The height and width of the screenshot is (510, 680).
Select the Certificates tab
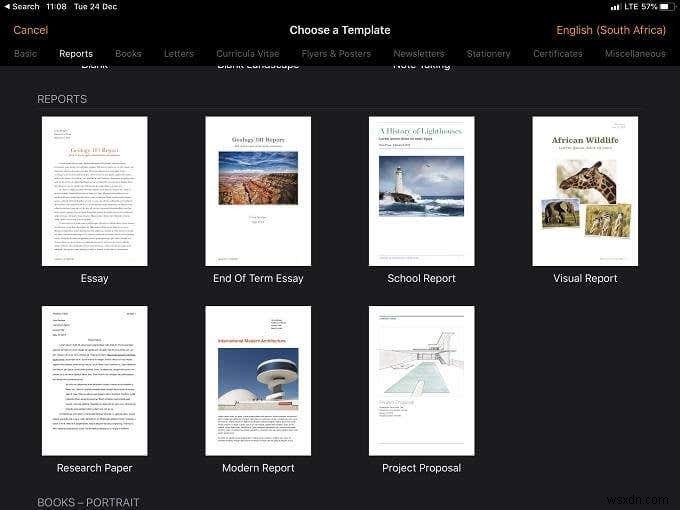[x=558, y=53]
